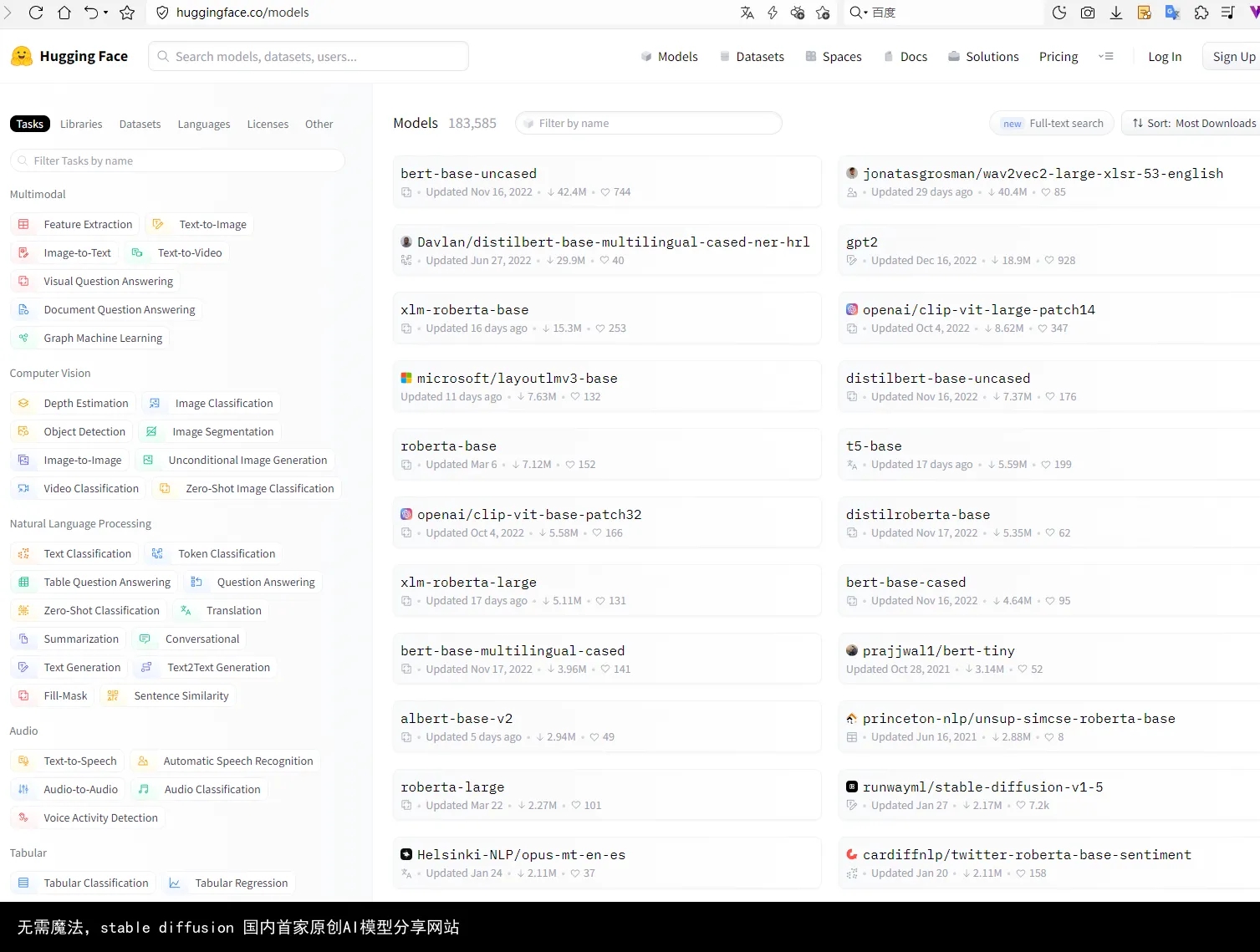Switch to the Languages filter tab
1260x952 pixels.
pos(204,124)
